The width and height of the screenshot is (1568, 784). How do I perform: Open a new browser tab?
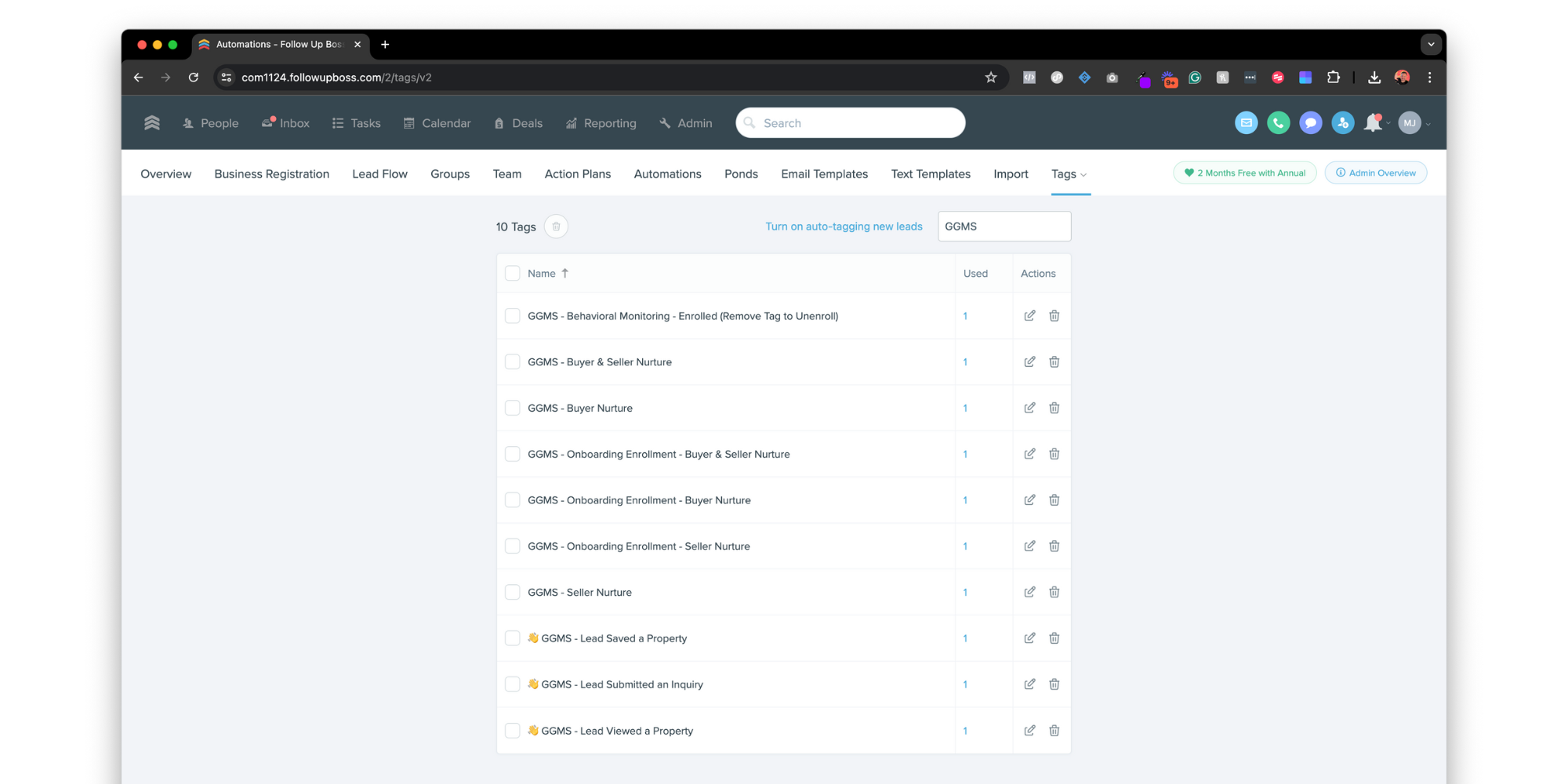(x=385, y=45)
